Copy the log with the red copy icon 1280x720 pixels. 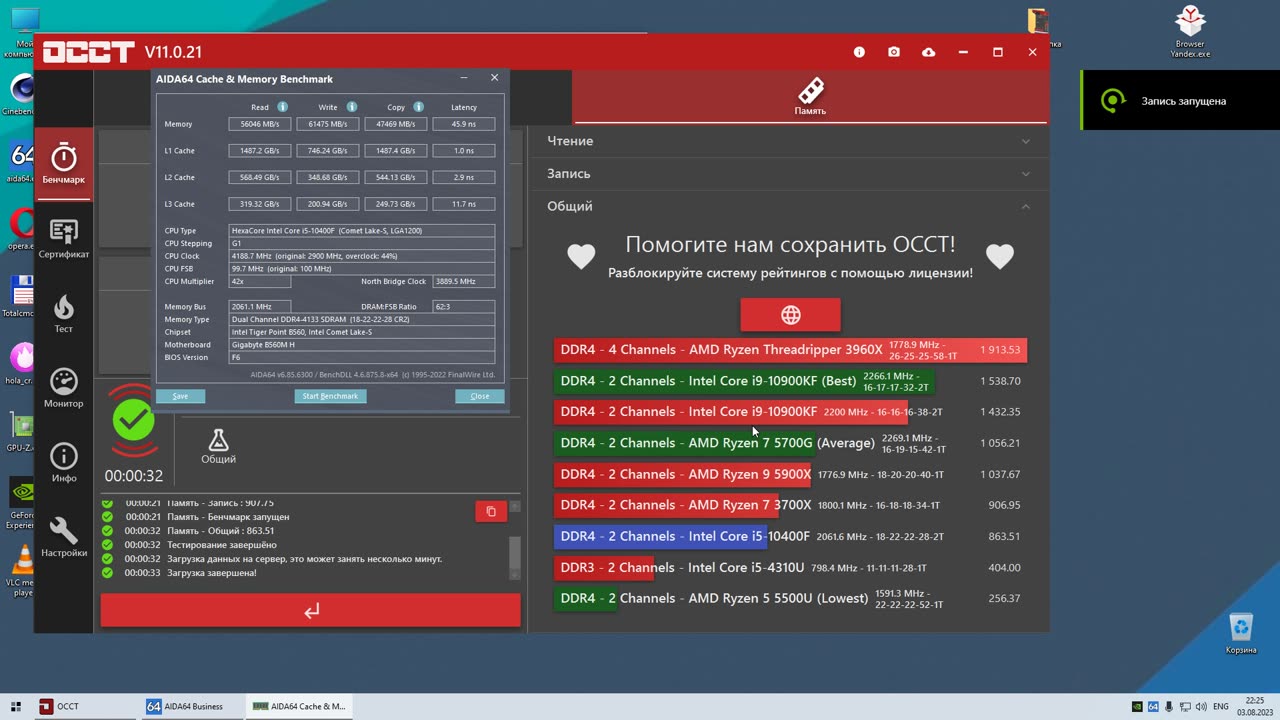491,511
